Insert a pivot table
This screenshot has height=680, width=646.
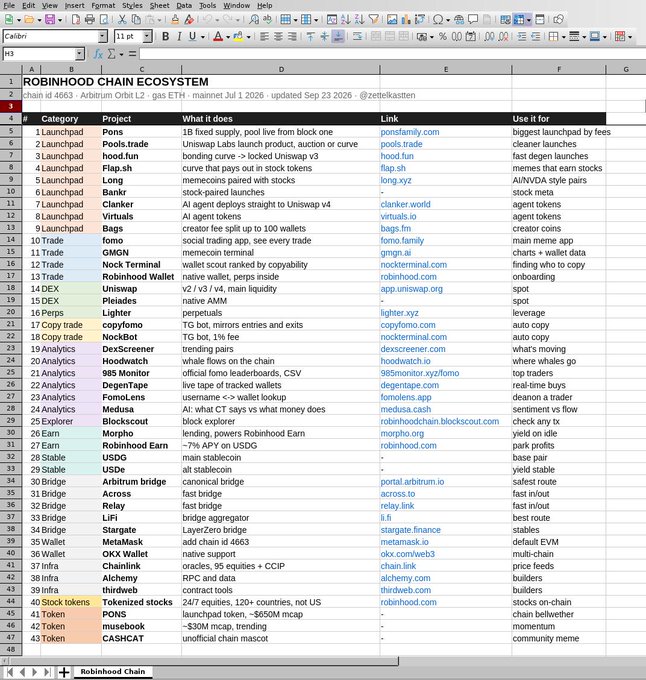pyautogui.click(x=420, y=20)
